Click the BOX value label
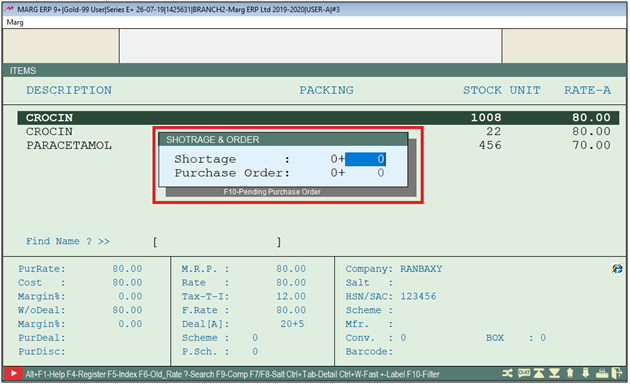This screenshot has height=384, width=630. [495, 338]
